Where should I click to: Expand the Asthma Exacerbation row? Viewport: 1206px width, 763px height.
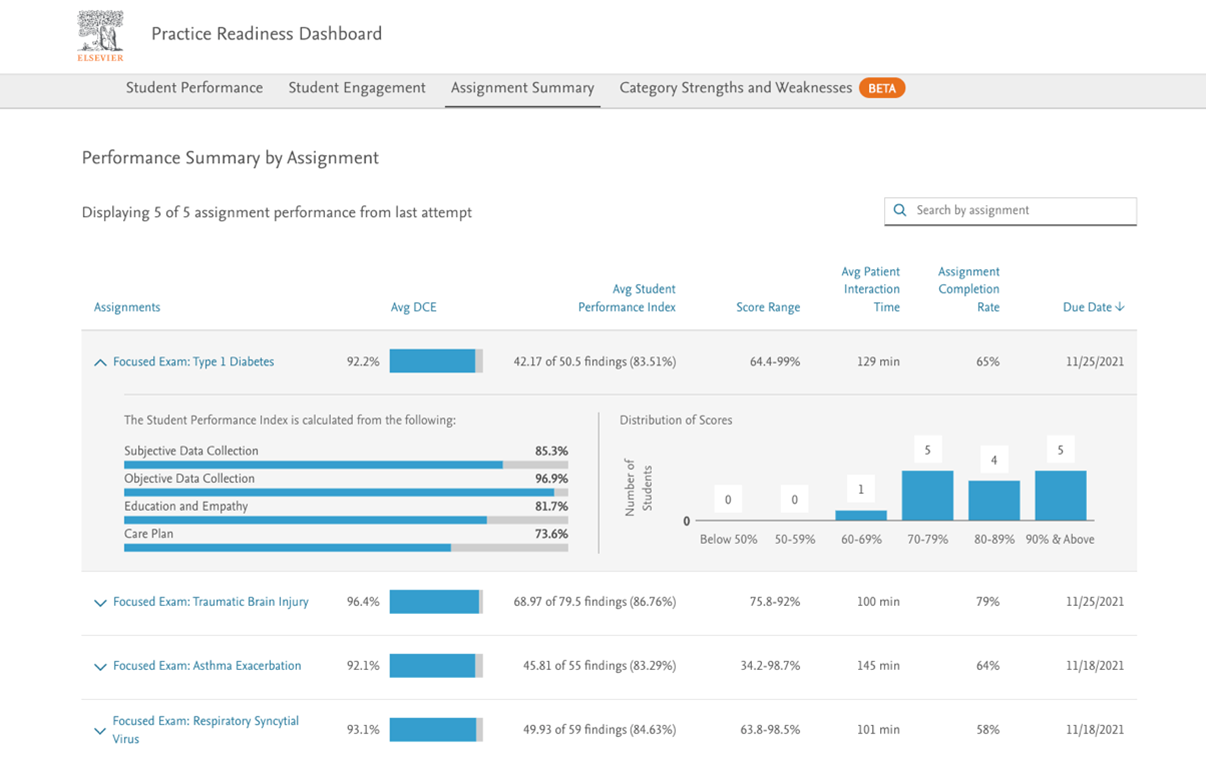coord(100,665)
